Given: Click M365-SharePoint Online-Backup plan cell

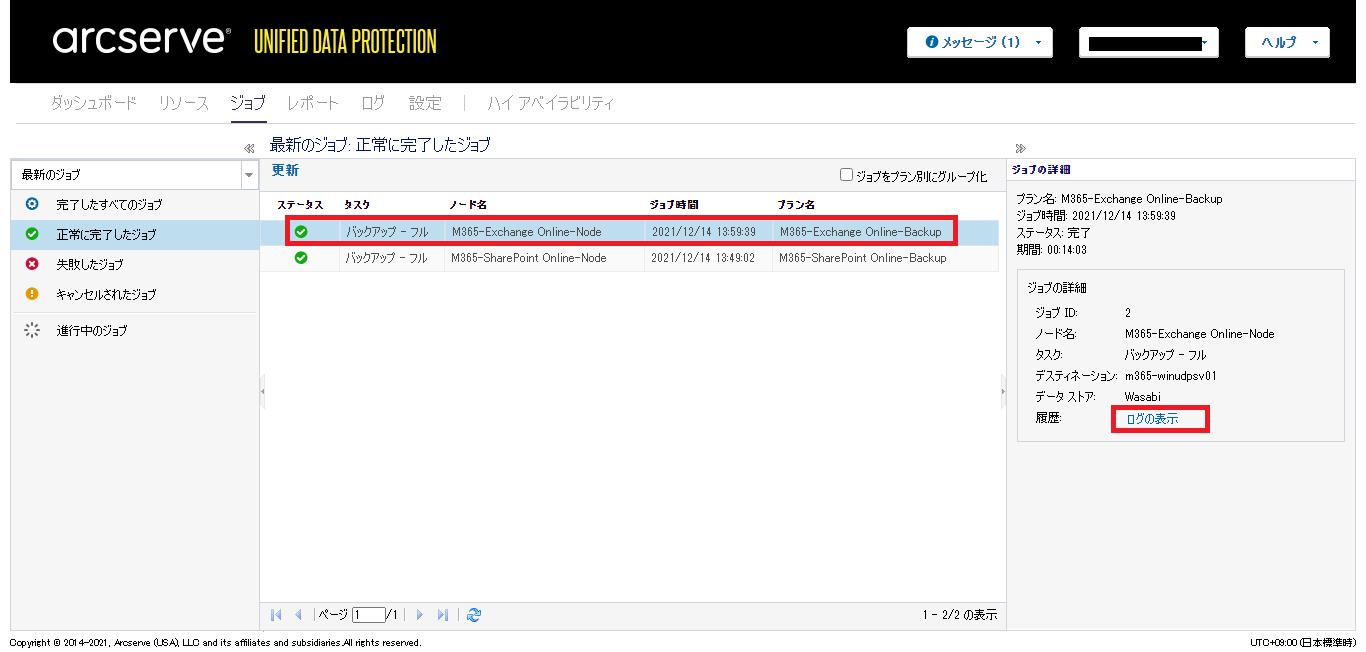Looking at the screenshot, I should click(862, 257).
